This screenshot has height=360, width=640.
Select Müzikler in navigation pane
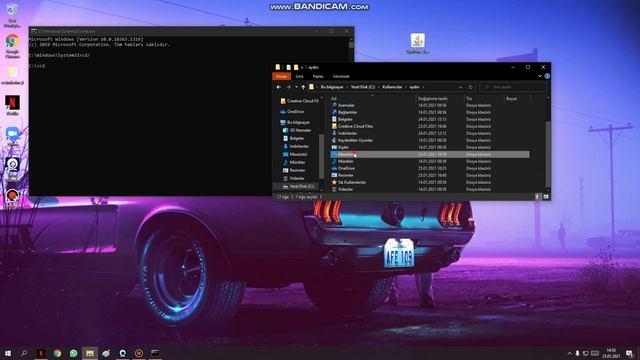click(x=294, y=162)
